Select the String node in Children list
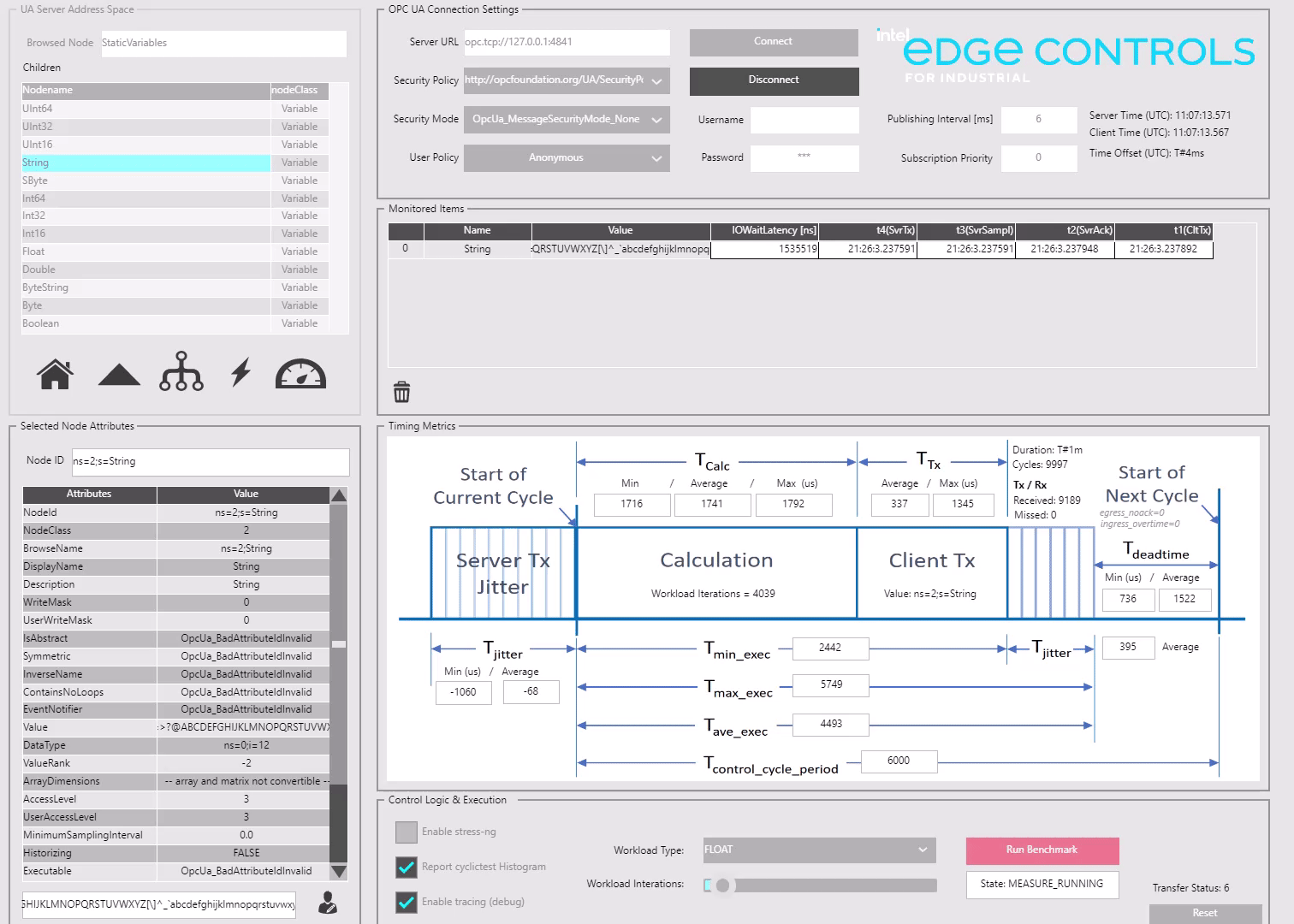The image size is (1294, 924). (145, 163)
